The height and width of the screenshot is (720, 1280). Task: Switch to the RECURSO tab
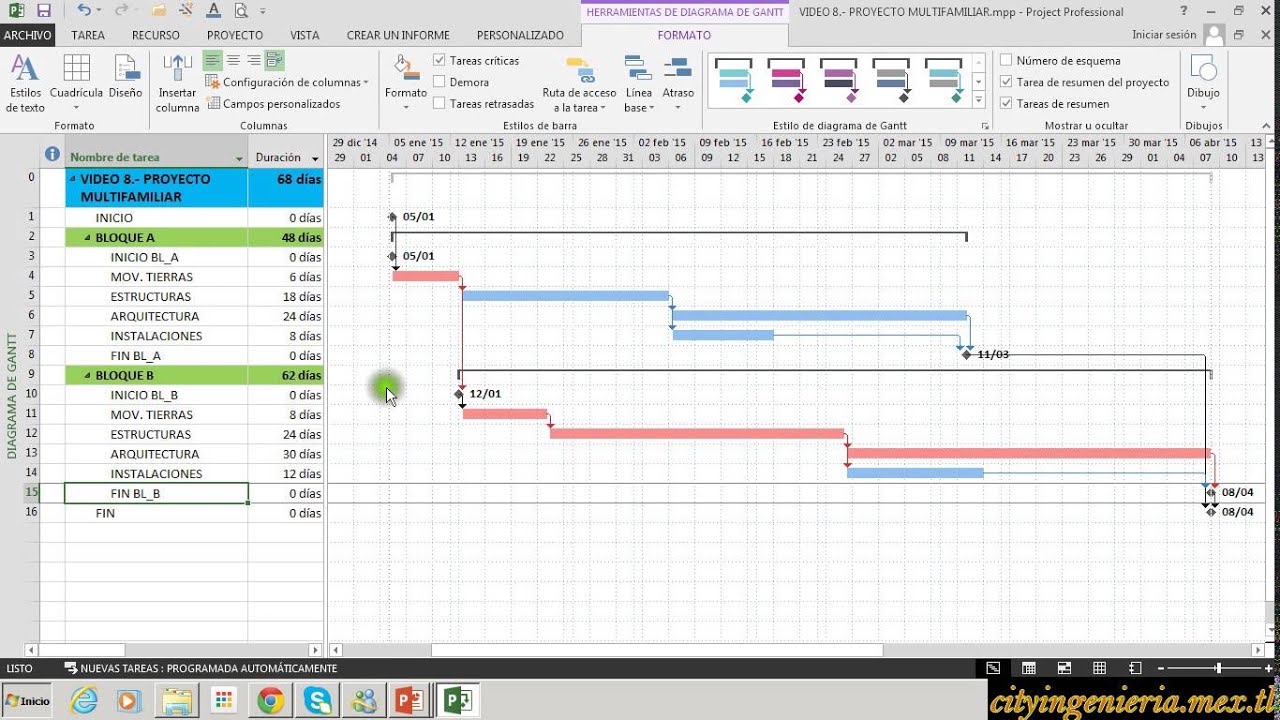coord(156,35)
